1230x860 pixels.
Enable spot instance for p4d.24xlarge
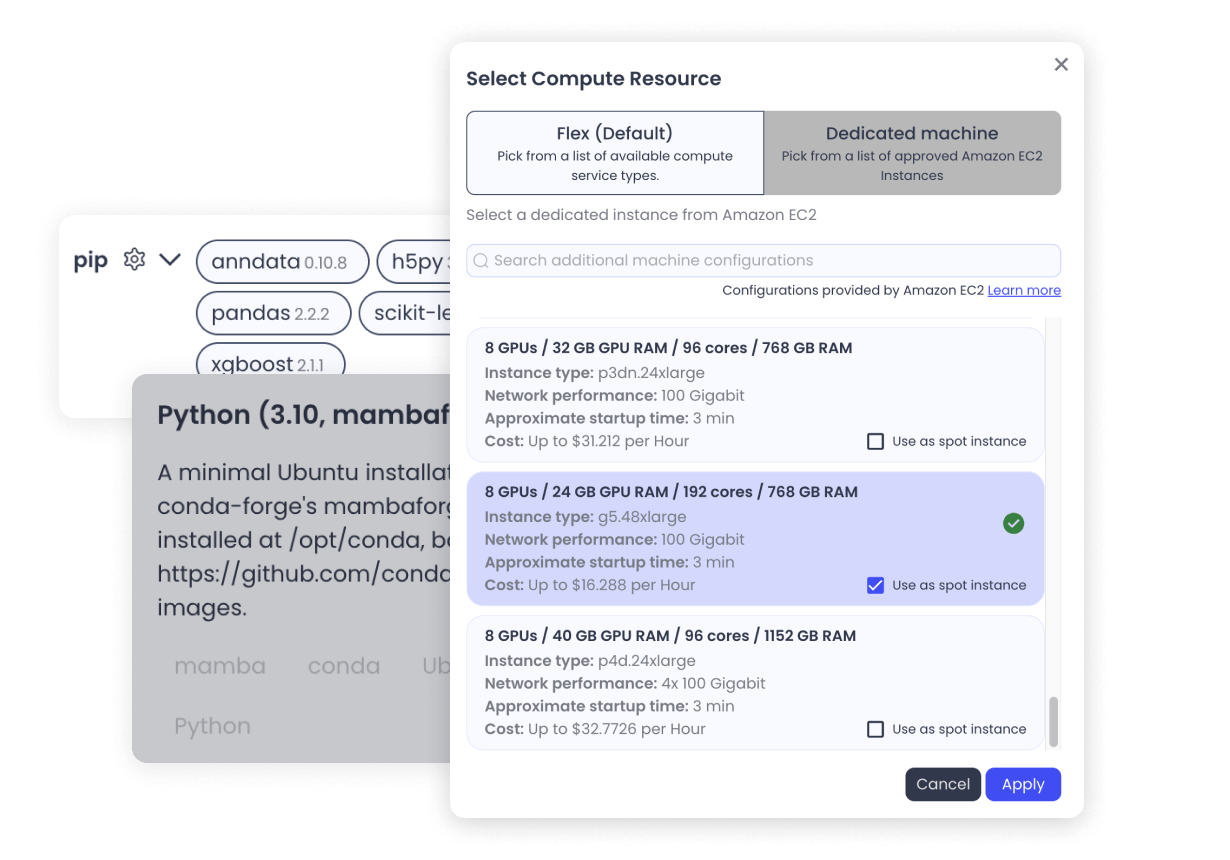(875, 729)
